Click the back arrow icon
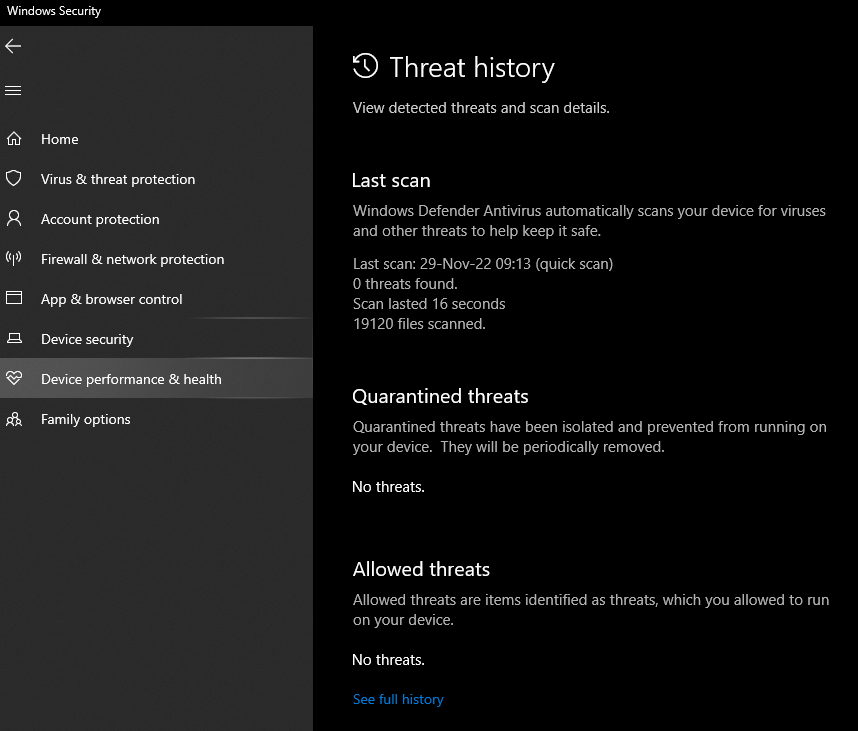Image resolution: width=858 pixels, height=731 pixels. [13, 46]
